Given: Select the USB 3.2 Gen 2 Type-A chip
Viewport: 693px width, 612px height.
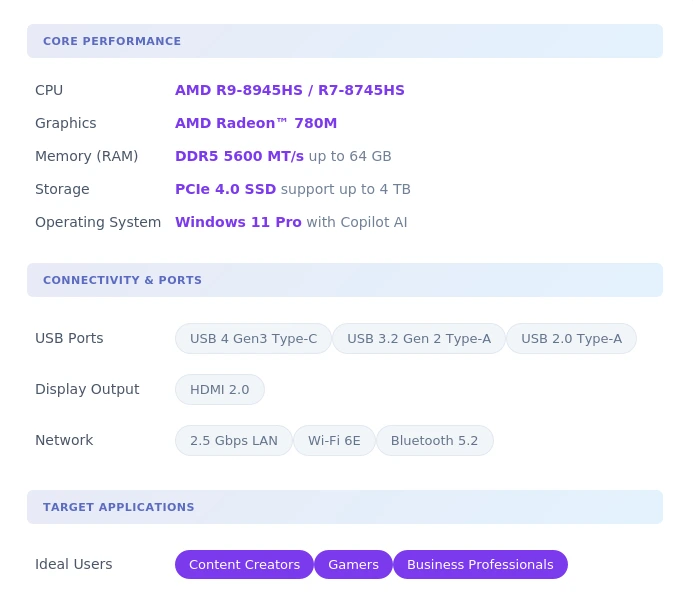Looking at the screenshot, I should point(418,338).
